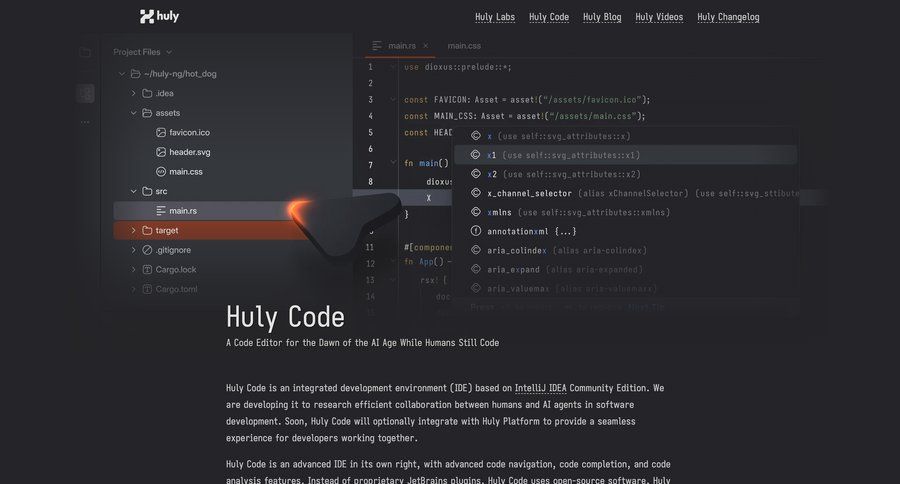Click the header.svg image file icon
Viewport: 900px width, 484px height.
(161, 152)
